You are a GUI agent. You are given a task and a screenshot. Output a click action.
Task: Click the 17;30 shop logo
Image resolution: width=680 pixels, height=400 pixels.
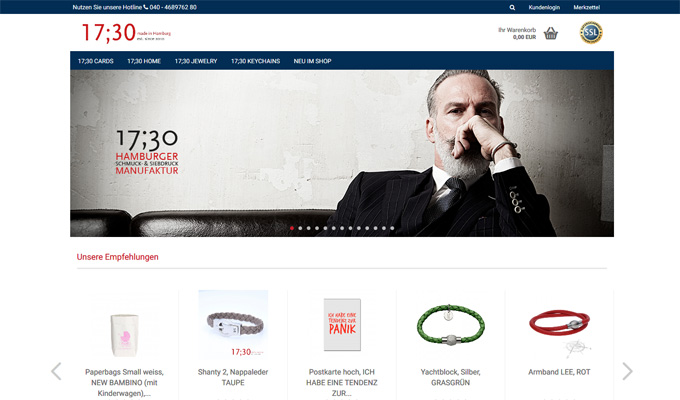pyautogui.click(x=126, y=33)
